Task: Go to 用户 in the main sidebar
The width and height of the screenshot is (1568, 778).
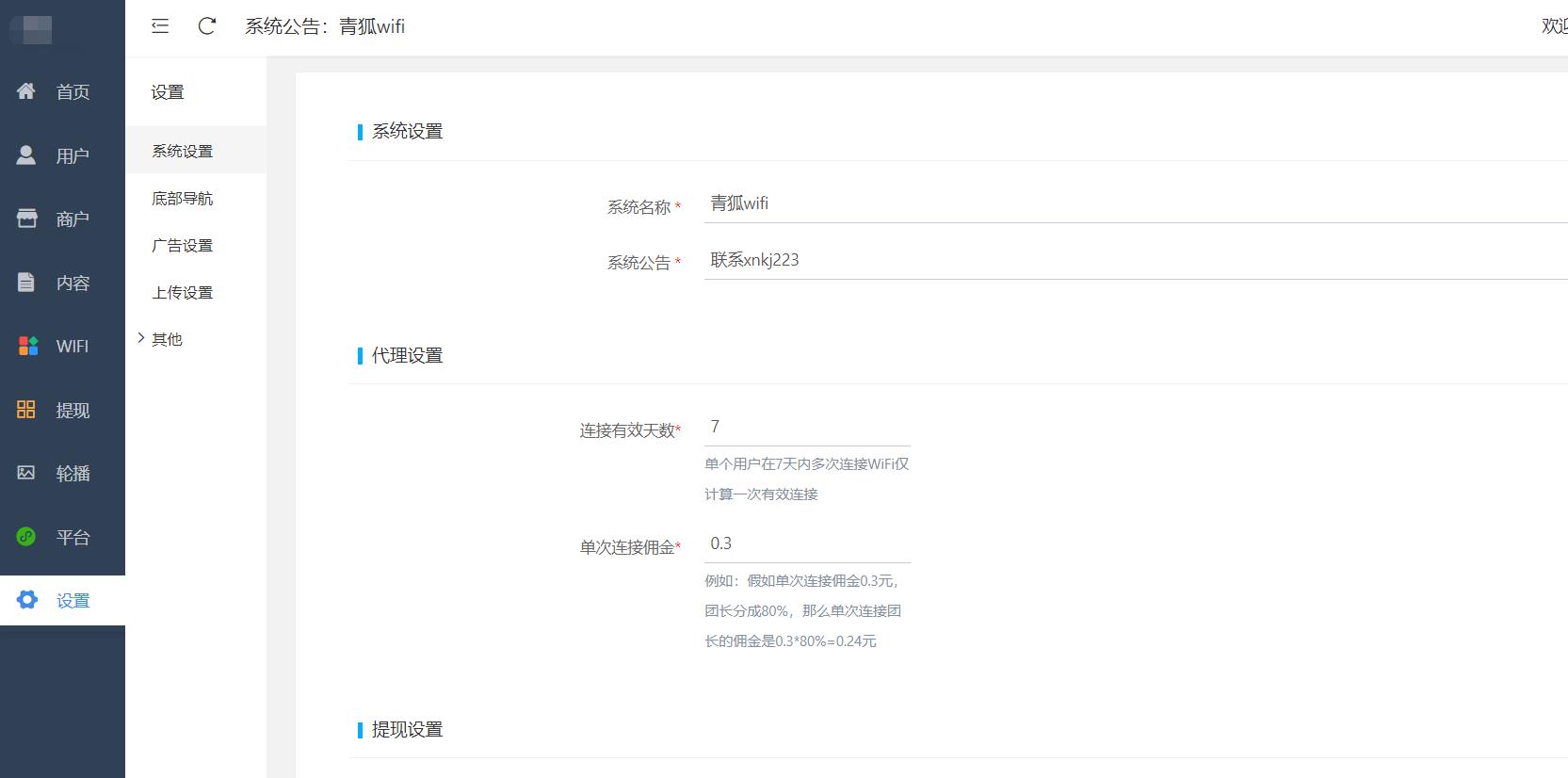Action: 62,155
